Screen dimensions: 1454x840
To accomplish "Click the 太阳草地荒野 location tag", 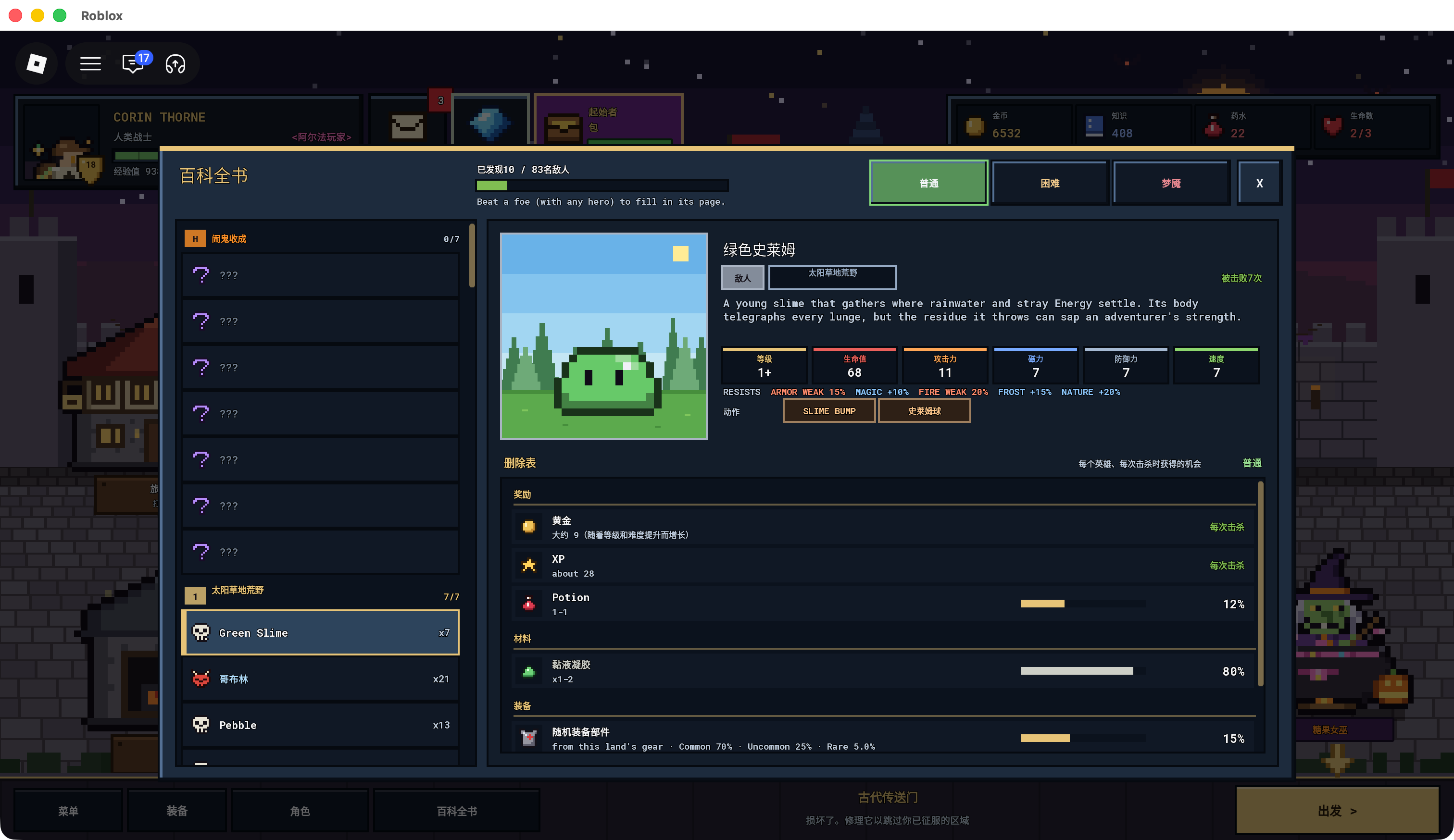I will pyautogui.click(x=832, y=278).
